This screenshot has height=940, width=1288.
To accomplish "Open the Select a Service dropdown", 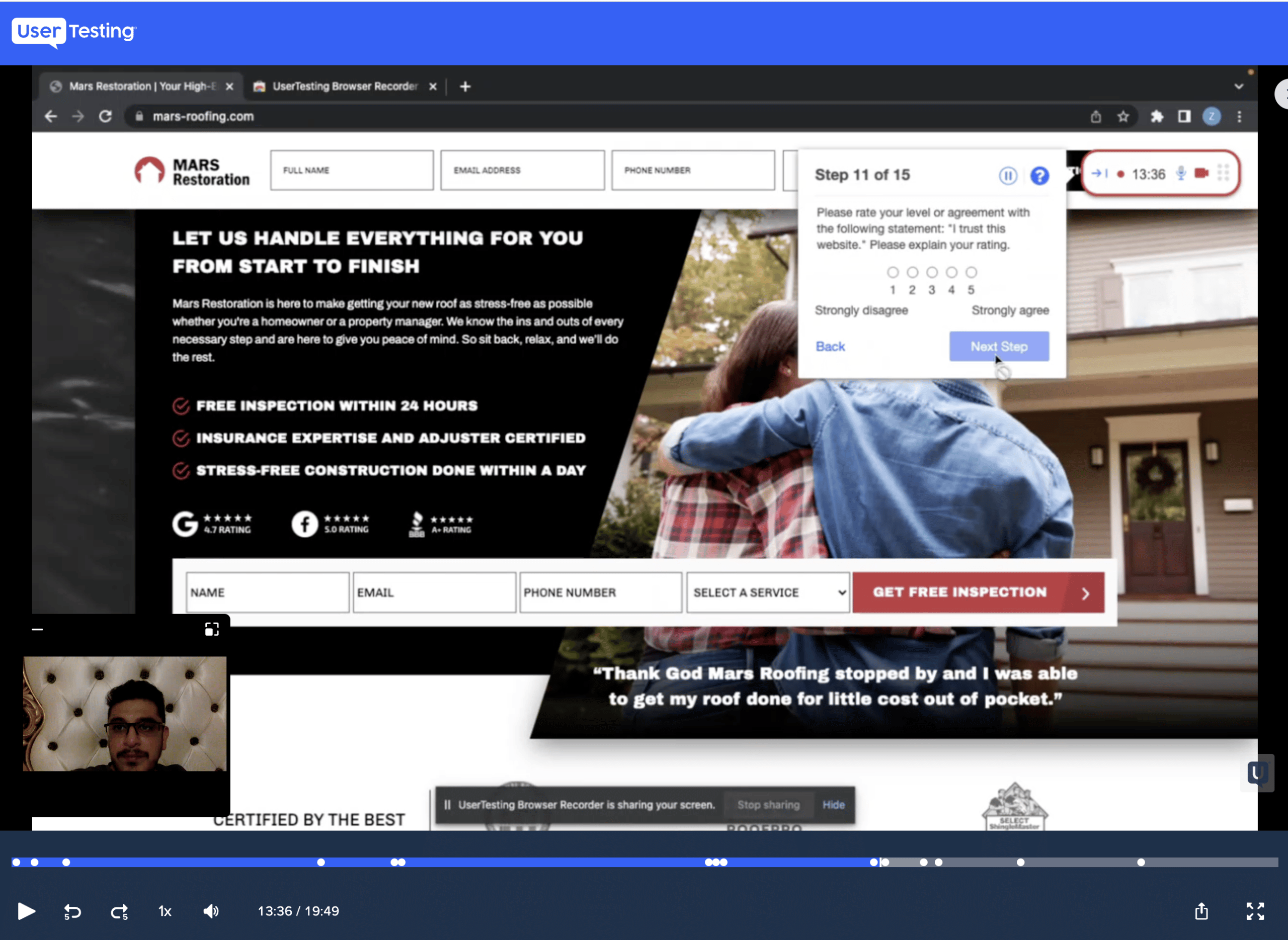I will [x=768, y=592].
